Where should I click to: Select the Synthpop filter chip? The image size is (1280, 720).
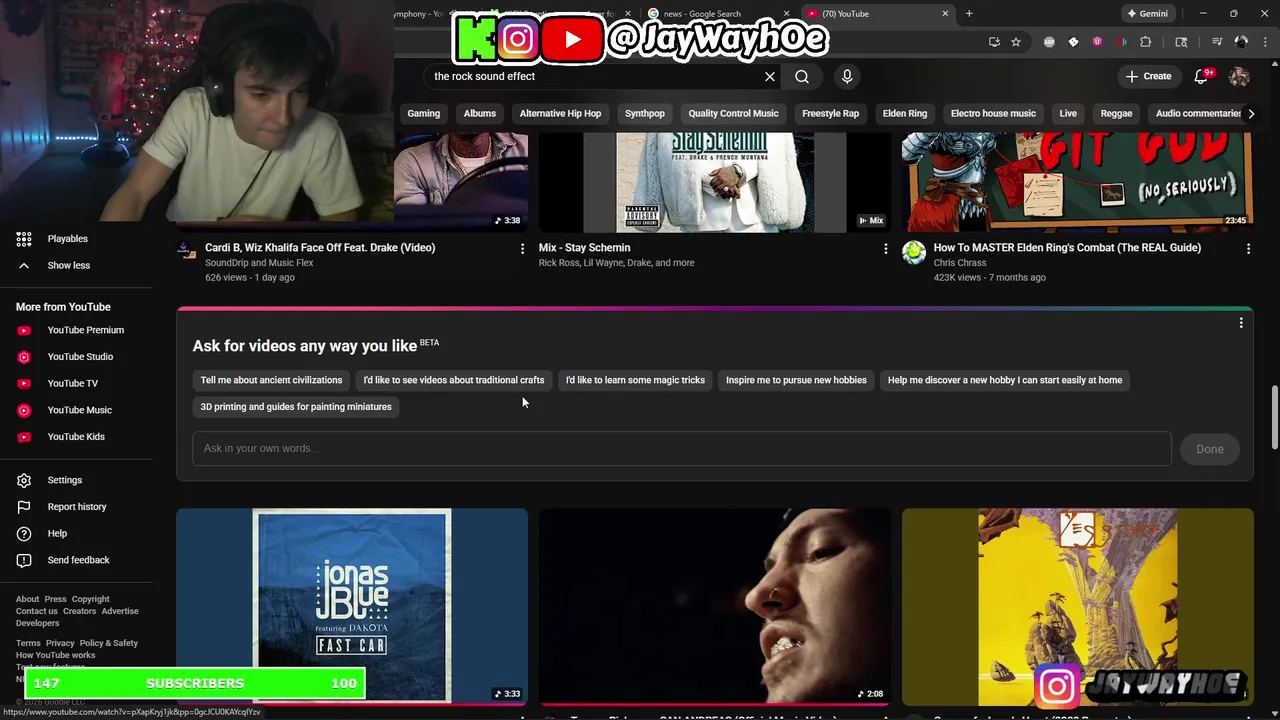(645, 113)
